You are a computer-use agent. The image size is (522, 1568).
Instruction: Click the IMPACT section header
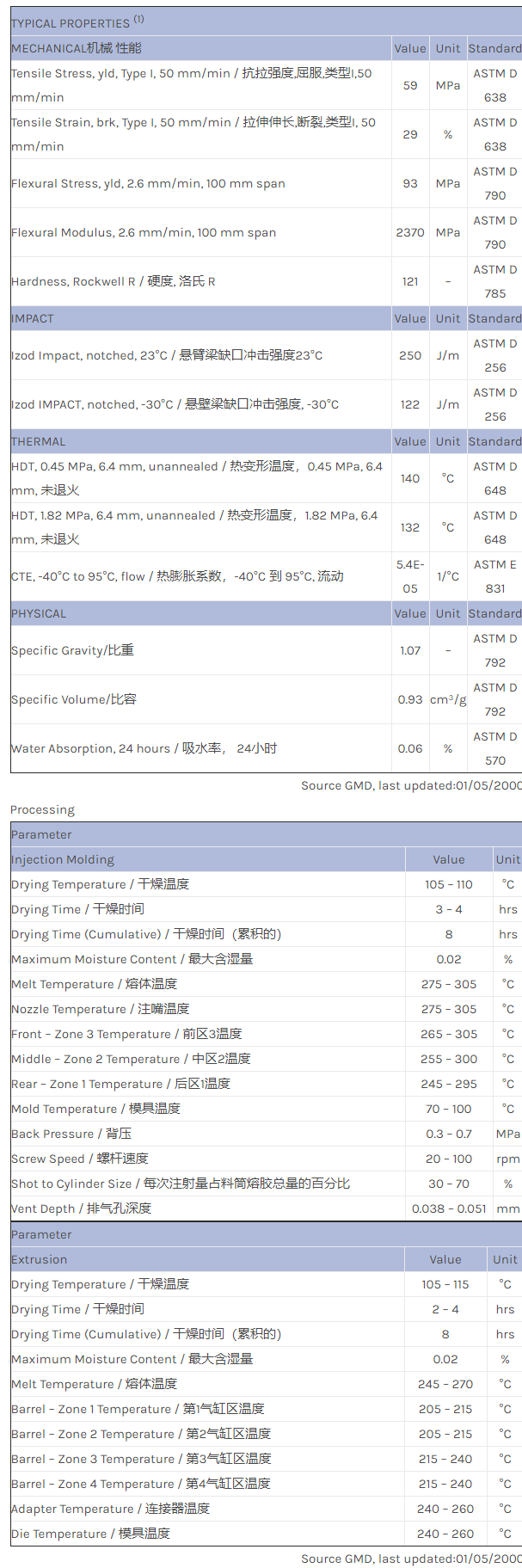coord(33,318)
